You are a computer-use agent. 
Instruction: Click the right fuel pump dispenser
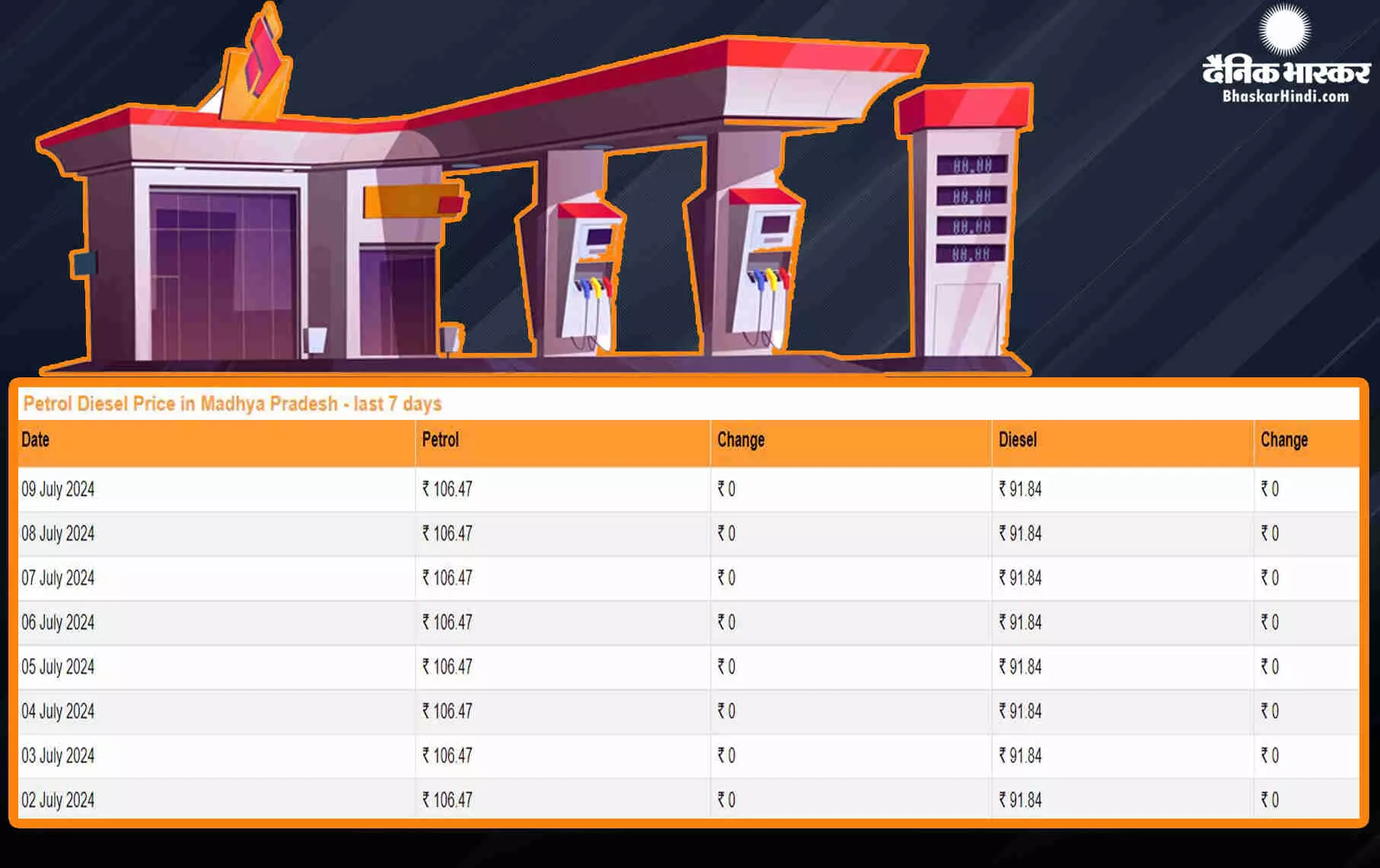(x=761, y=270)
